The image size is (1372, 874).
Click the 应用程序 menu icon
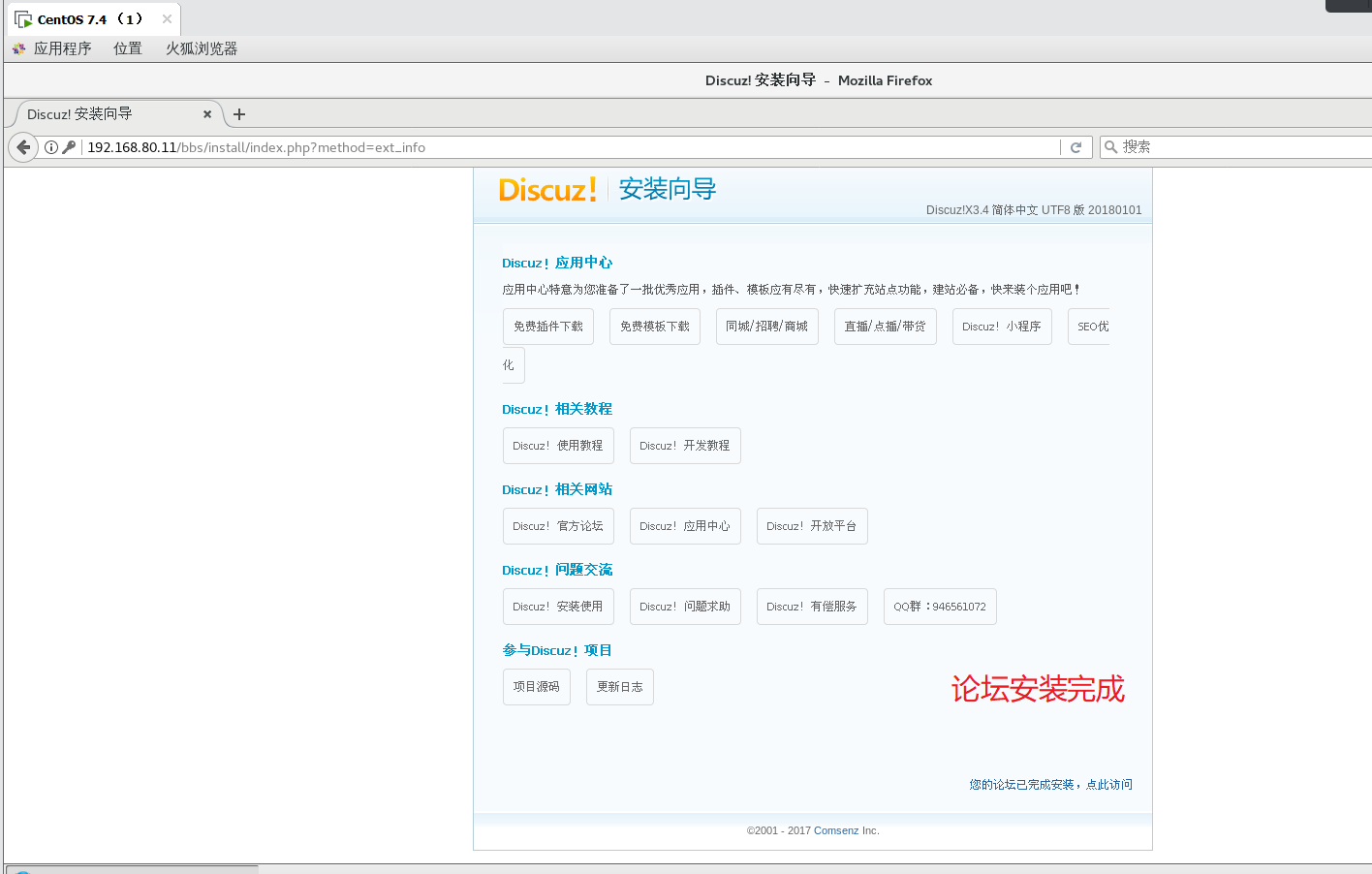click(x=19, y=48)
